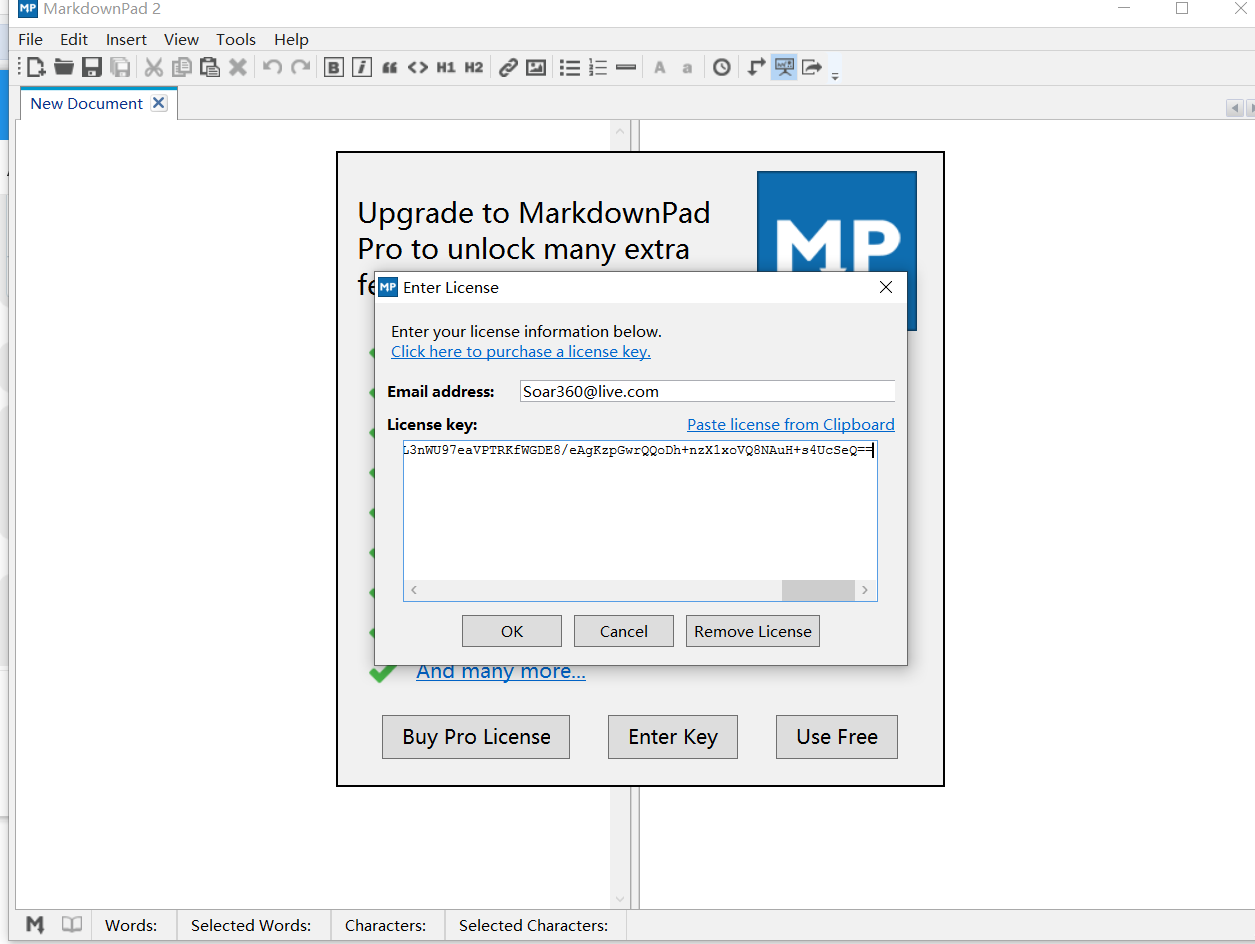Close the Enter License dialog
This screenshot has height=944, width=1255.
(885, 287)
